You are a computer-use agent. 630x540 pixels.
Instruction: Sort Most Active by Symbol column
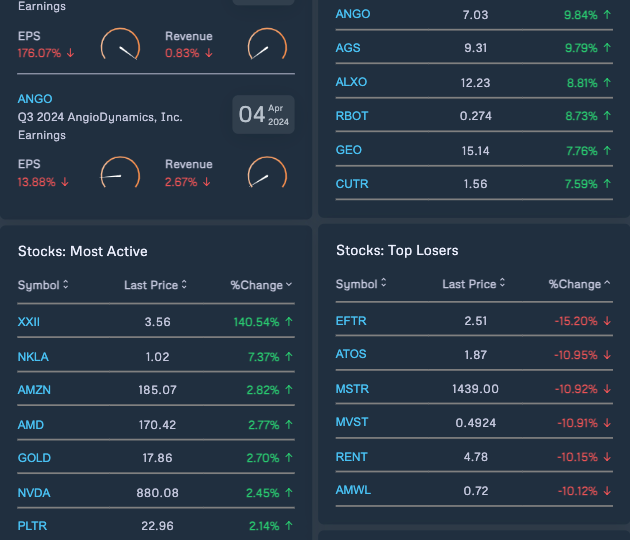pos(43,285)
